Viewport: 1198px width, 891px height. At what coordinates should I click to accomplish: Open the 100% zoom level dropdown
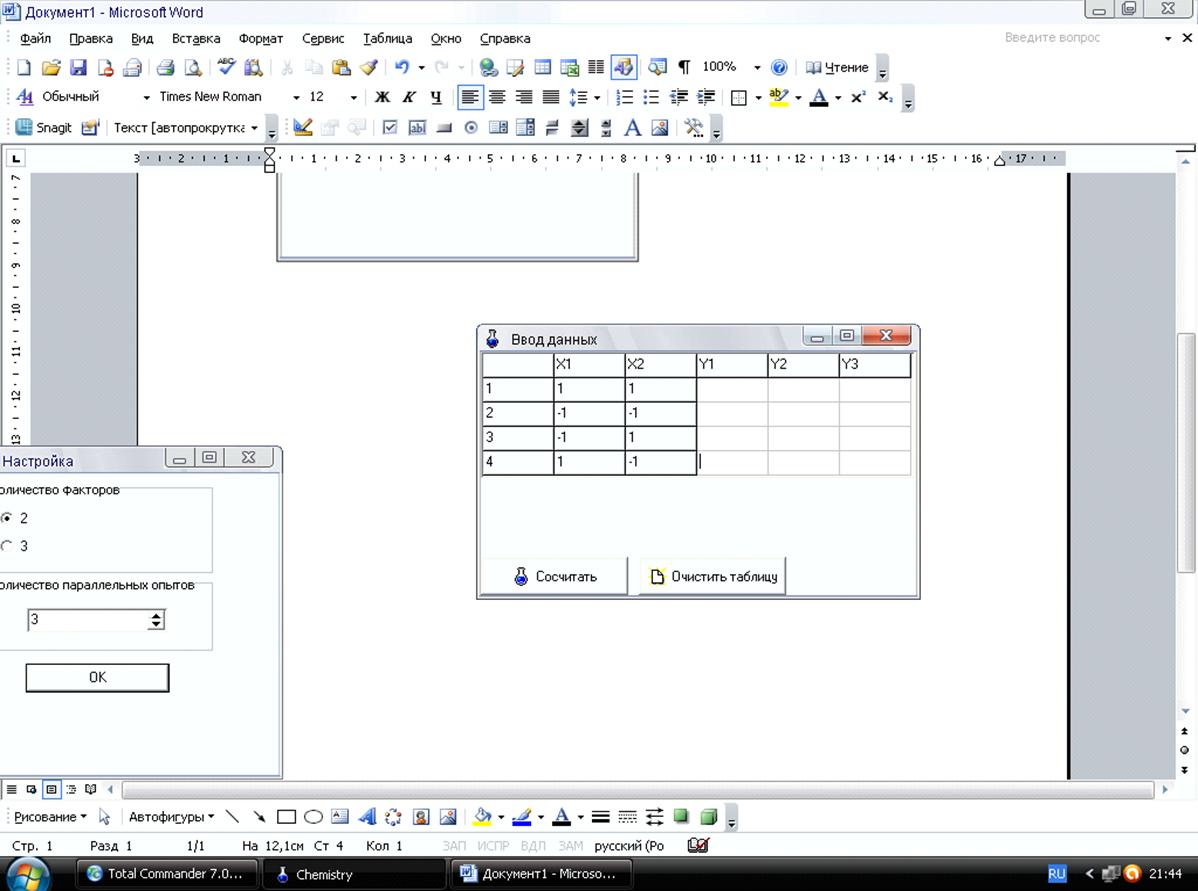coord(757,68)
